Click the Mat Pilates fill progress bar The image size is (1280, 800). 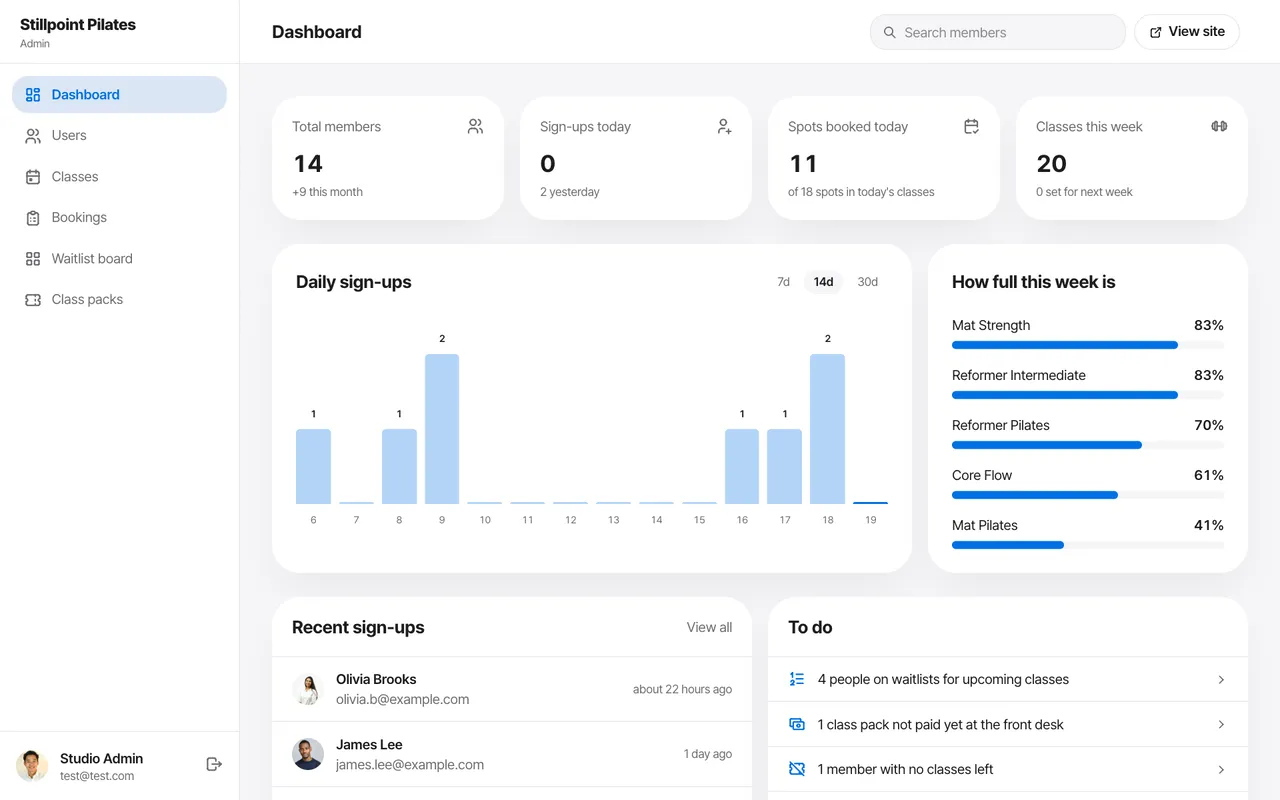(x=1088, y=545)
